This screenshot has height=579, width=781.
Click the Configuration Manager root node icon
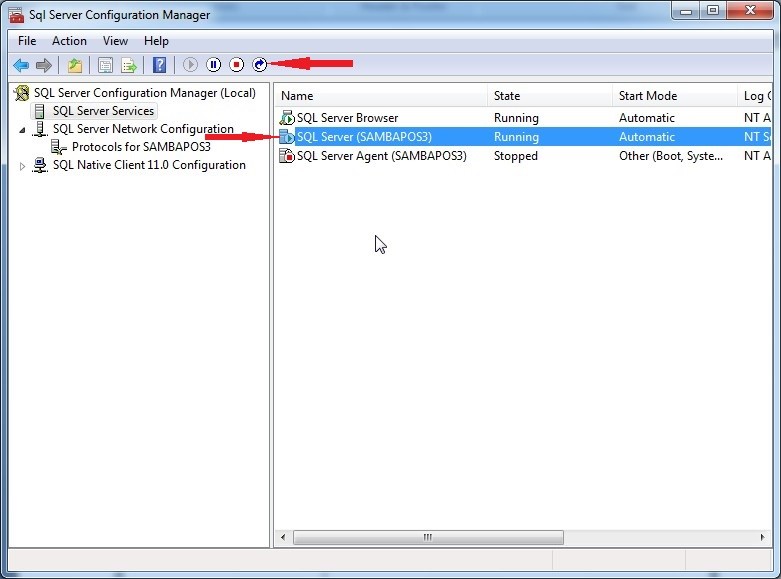21,93
